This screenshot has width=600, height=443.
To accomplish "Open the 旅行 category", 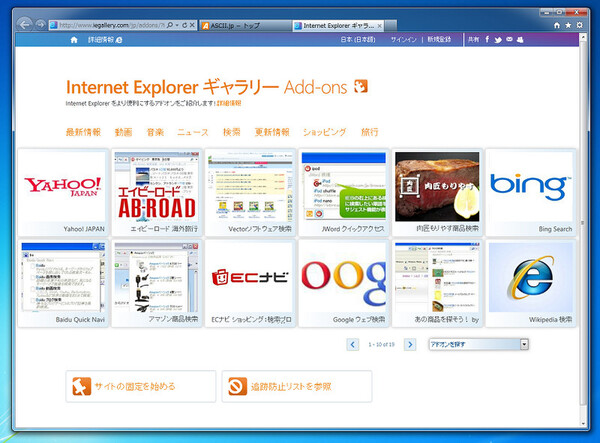I will tap(370, 132).
